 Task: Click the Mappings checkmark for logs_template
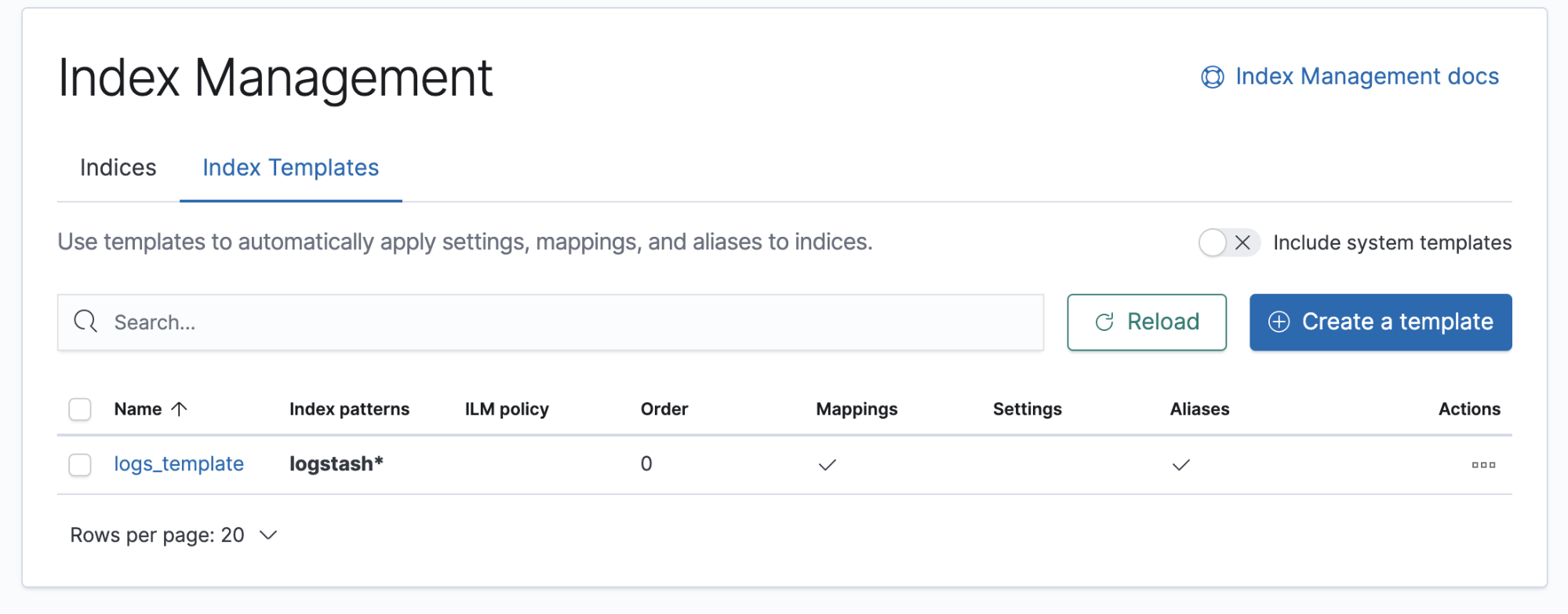point(827,465)
